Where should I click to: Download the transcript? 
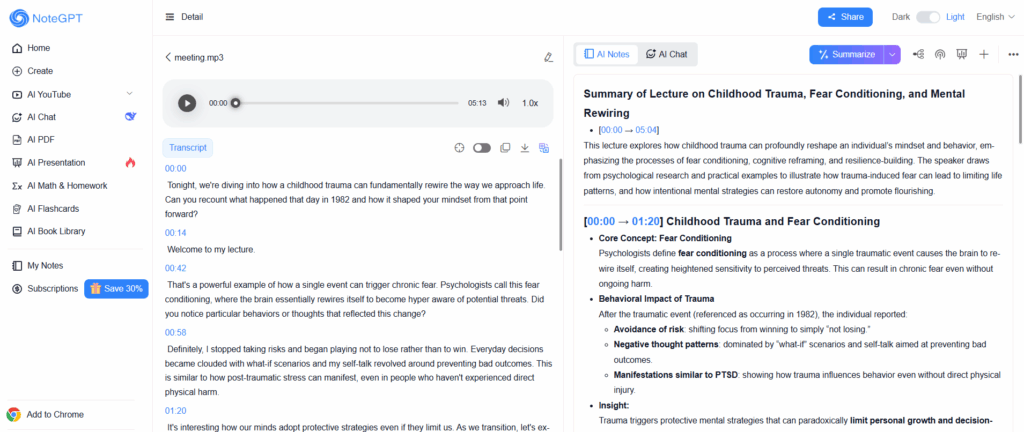(x=524, y=148)
